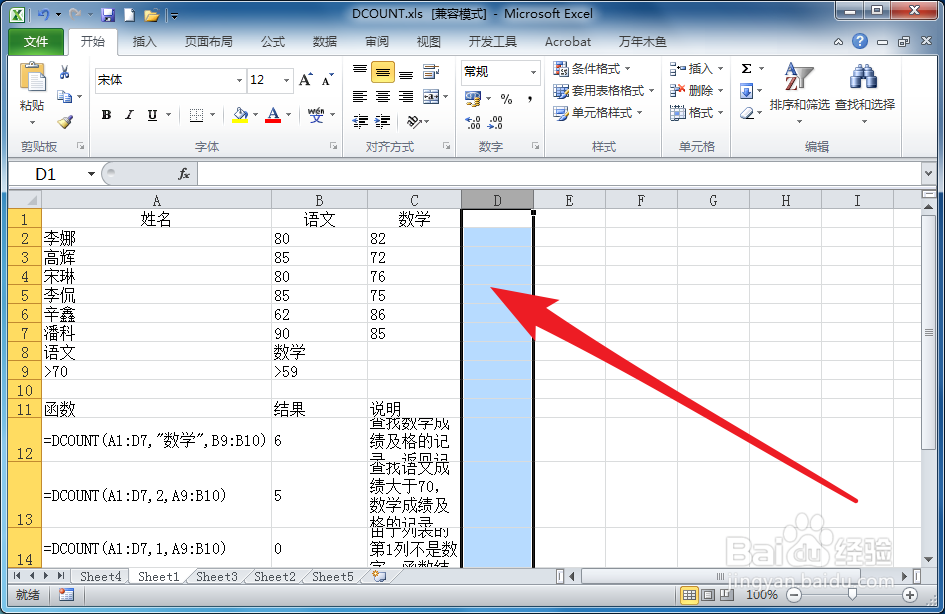Switch to the 页面布局 tab
The height and width of the screenshot is (614, 945).
click(209, 42)
